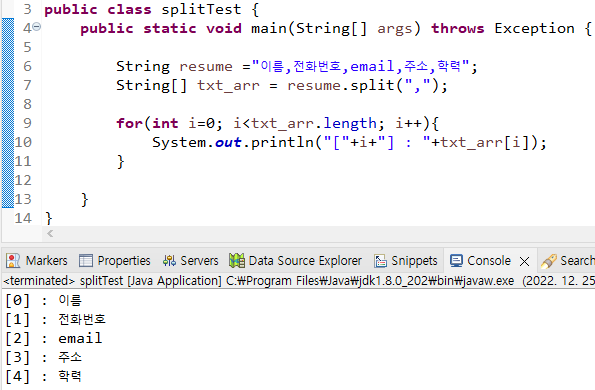Image resolution: width=595 pixels, height=390 pixels.
Task: Click the Data Source Explorer icon
Action: [x=237, y=261]
